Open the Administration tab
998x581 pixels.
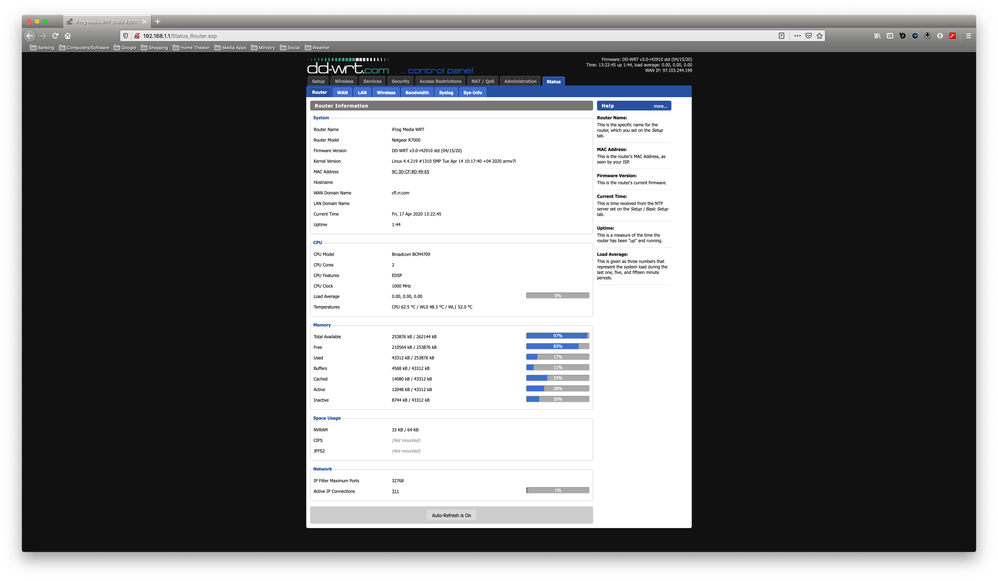520,81
